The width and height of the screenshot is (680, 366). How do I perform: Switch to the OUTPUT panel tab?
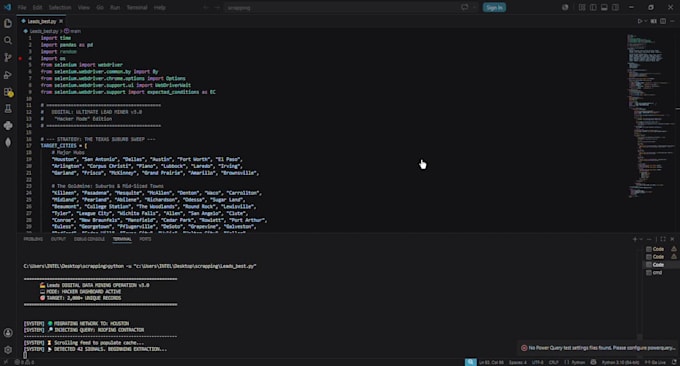point(58,239)
